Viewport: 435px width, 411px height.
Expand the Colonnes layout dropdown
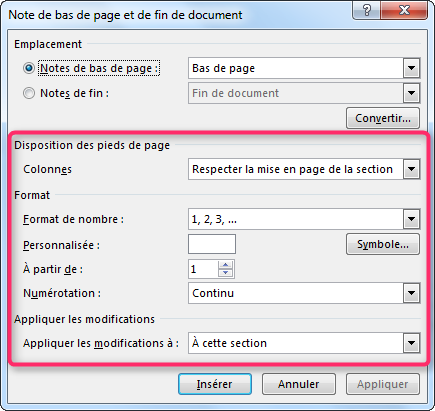point(411,169)
